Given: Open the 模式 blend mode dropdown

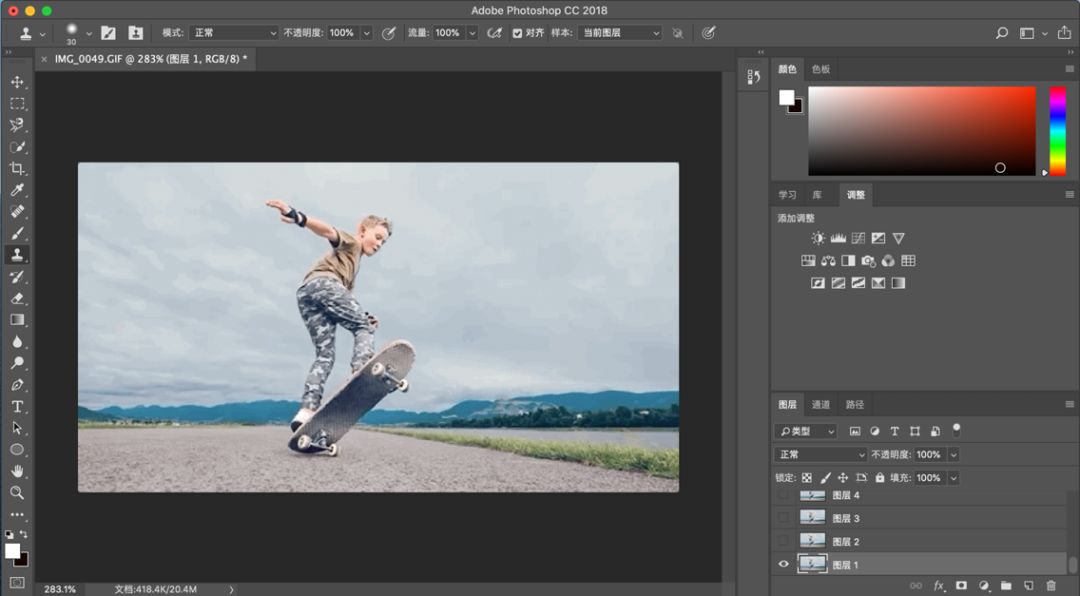Looking at the screenshot, I should tap(233, 33).
